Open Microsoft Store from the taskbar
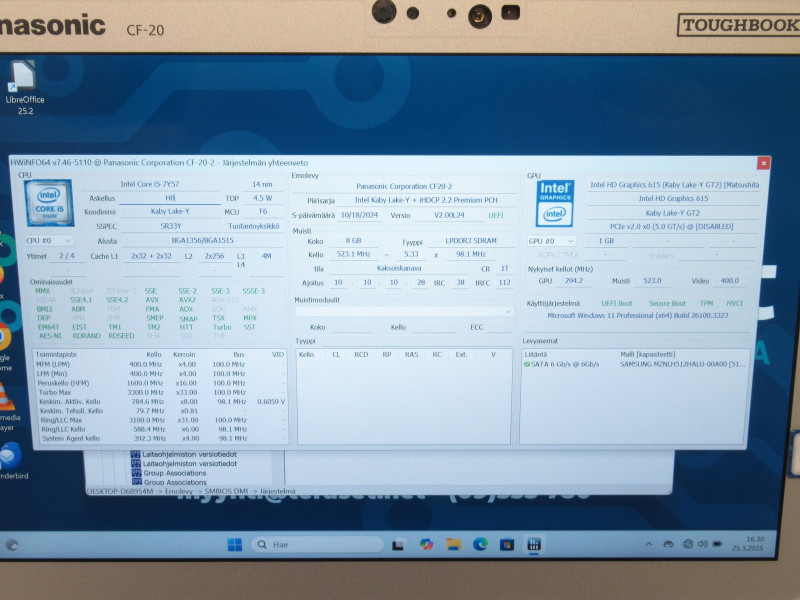The height and width of the screenshot is (600, 800). (x=507, y=544)
